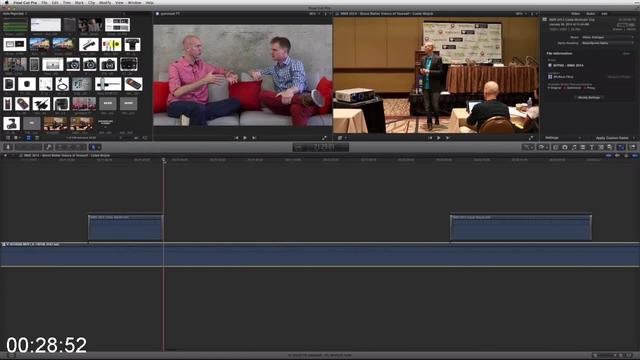This screenshot has width=640, height=360.
Task: Click the timeline playhead marker
Action: 164,160
